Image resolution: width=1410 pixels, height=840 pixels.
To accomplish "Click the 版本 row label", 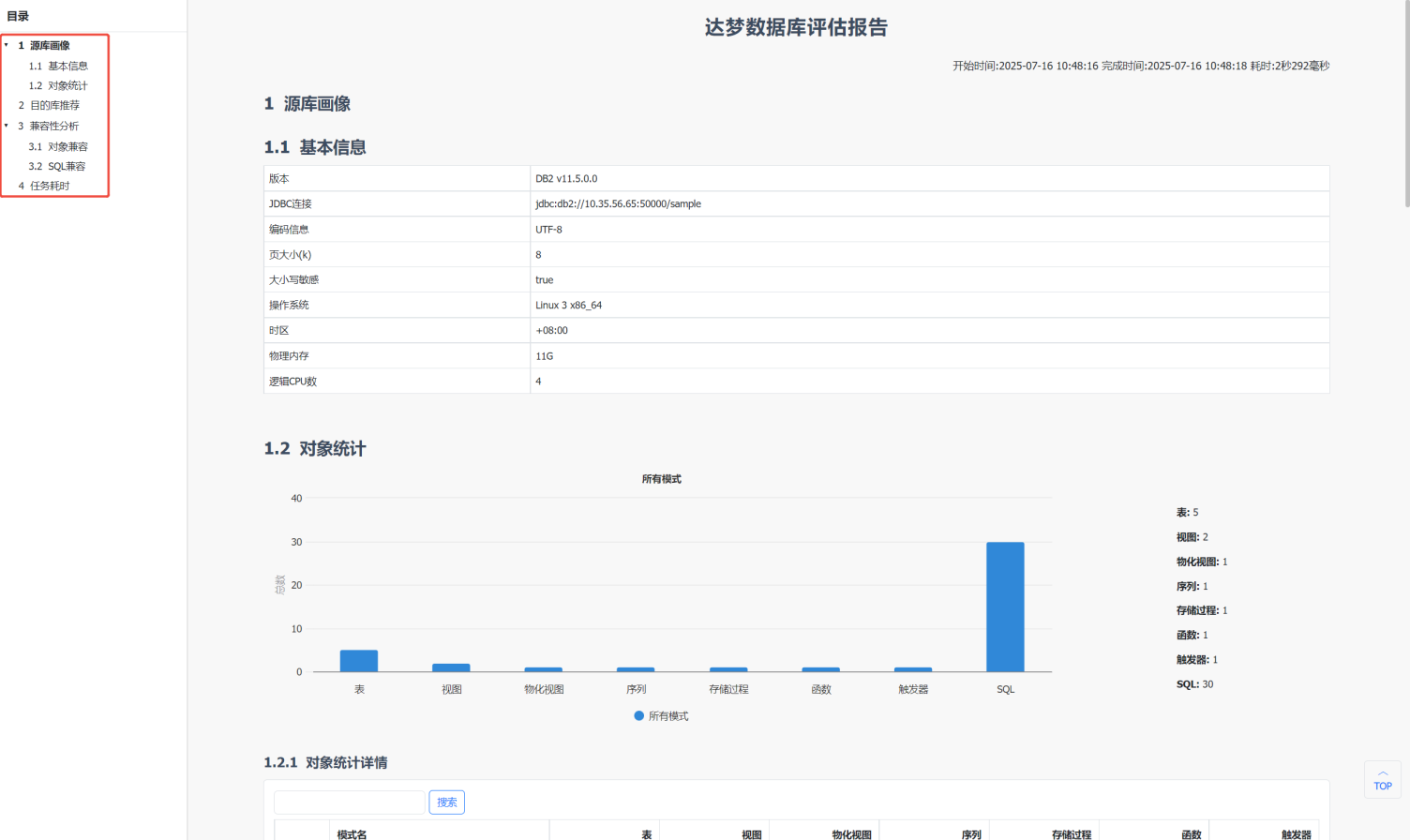I will 279,178.
